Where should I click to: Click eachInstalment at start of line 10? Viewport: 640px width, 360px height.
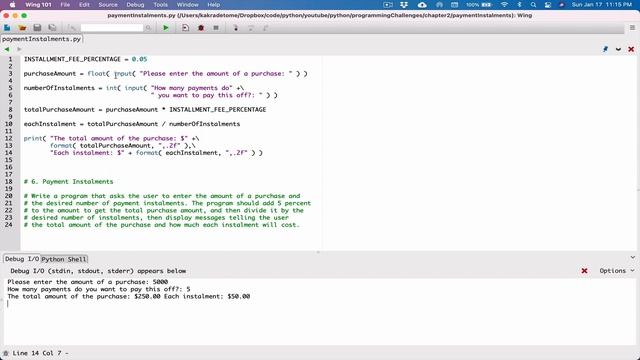click(x=50, y=124)
